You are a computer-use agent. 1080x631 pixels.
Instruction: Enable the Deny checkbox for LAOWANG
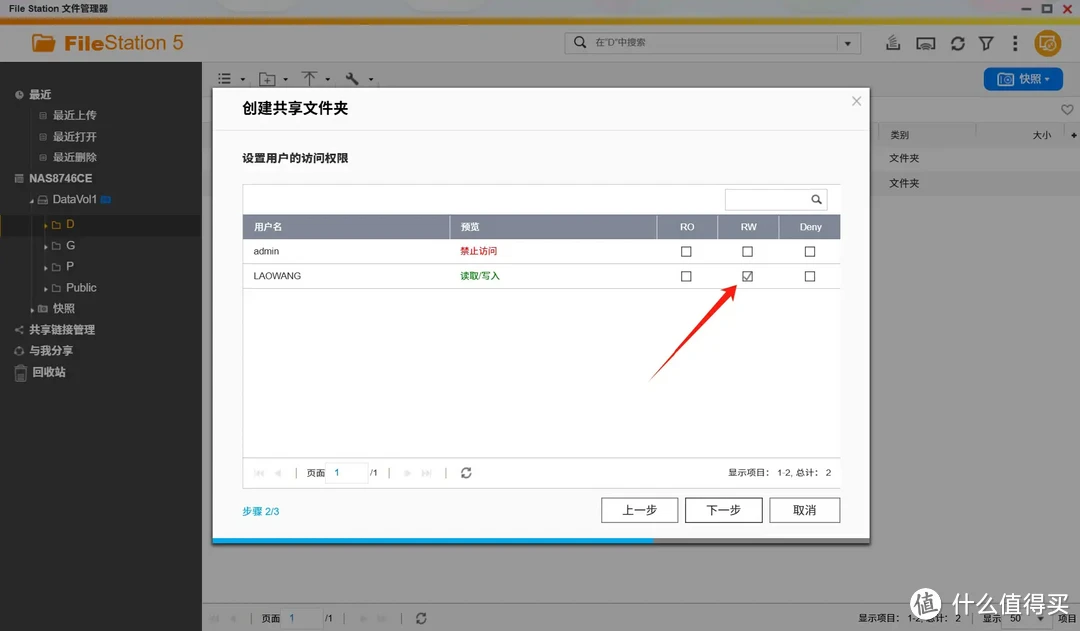click(810, 276)
